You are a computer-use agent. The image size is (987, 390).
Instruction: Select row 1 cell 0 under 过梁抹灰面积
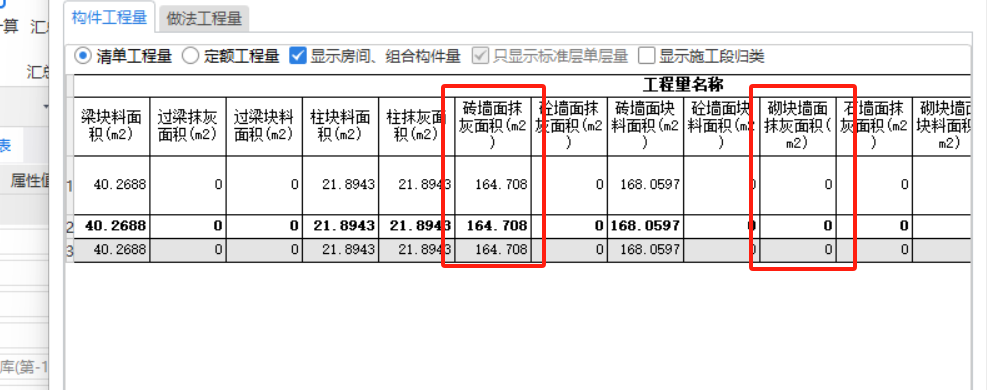pyautogui.click(x=188, y=185)
